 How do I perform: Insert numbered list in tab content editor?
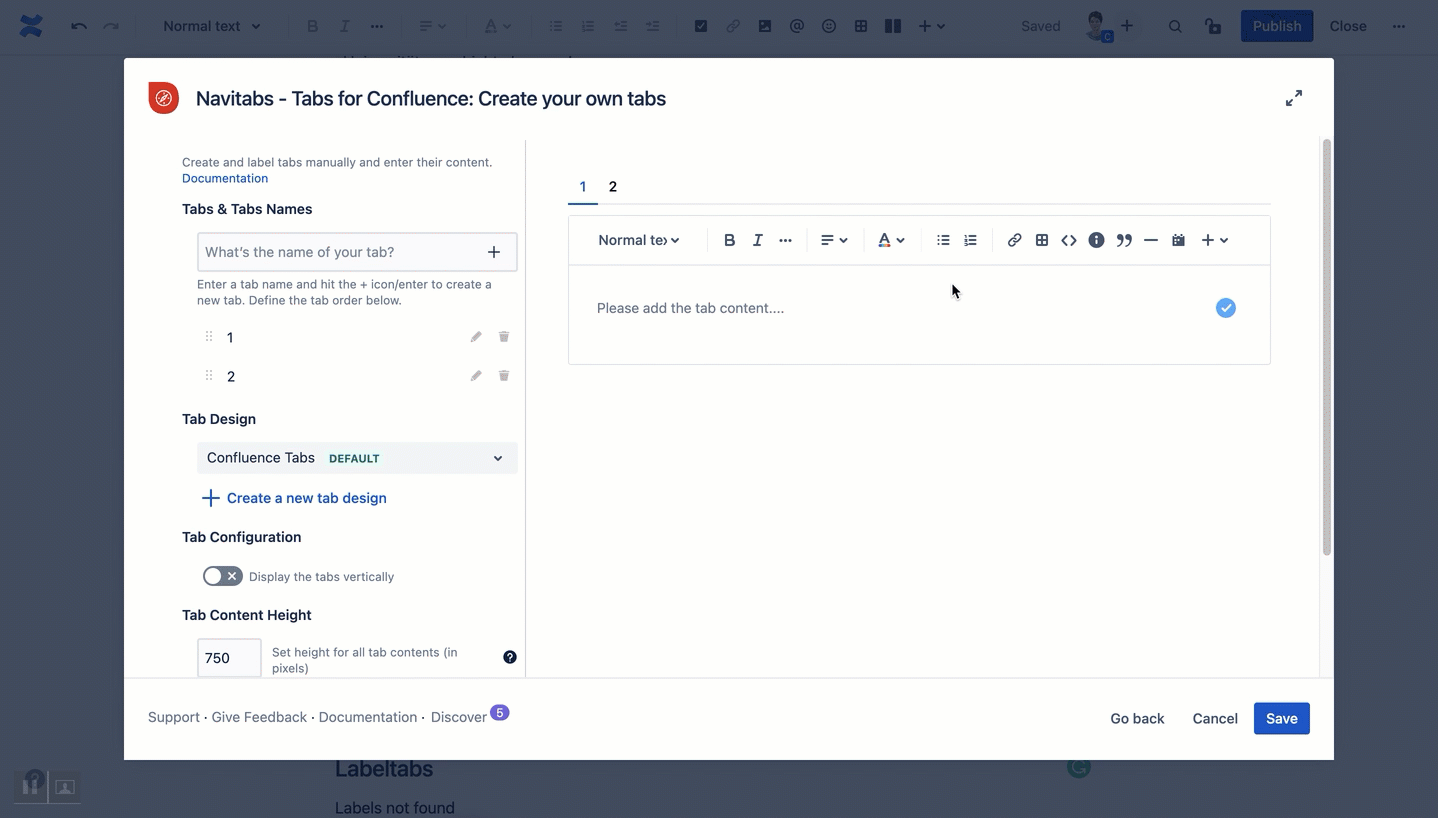click(x=970, y=240)
